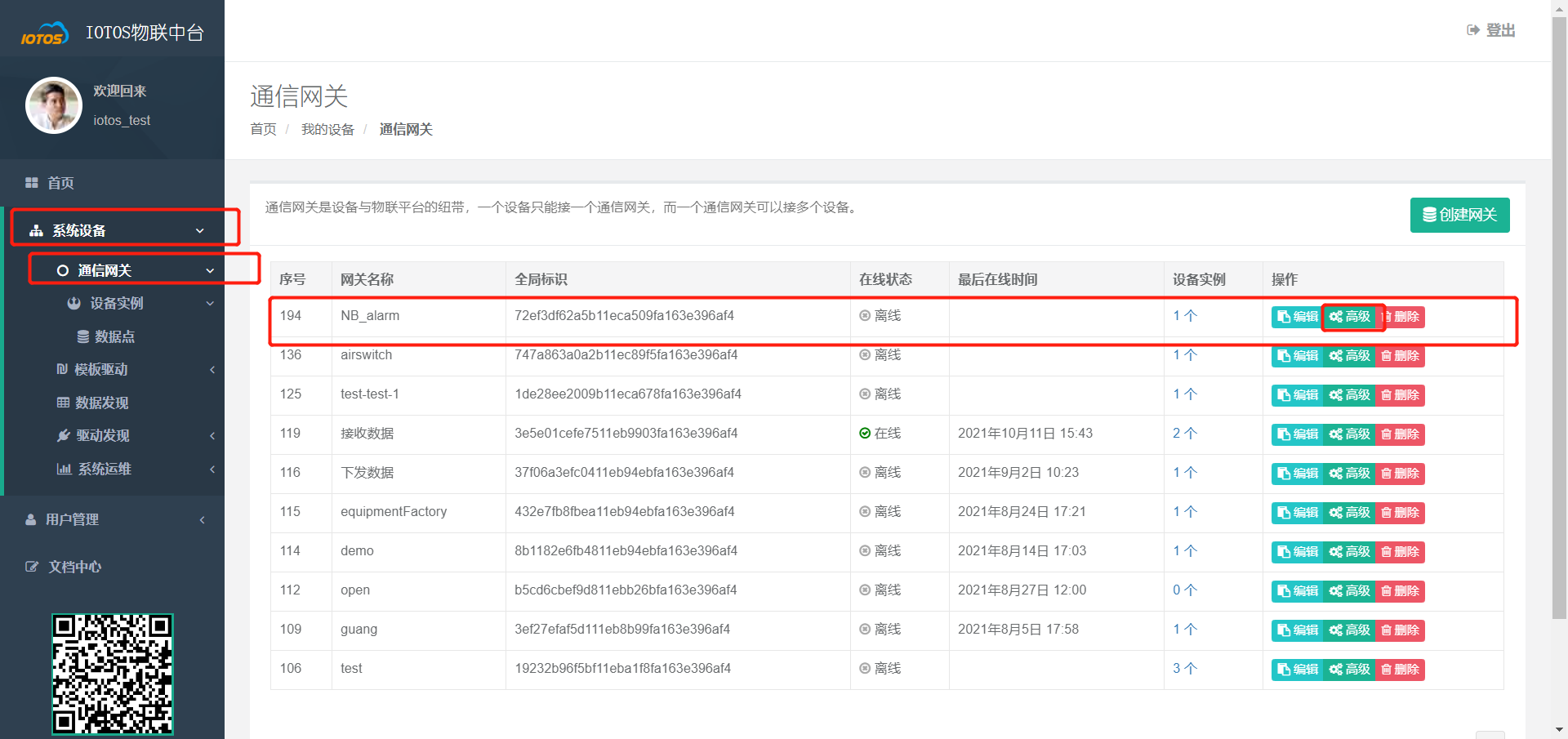Viewport: 1568px width, 739px height.
Task: Click the 驱动发现 plug icon
Action: [63, 435]
